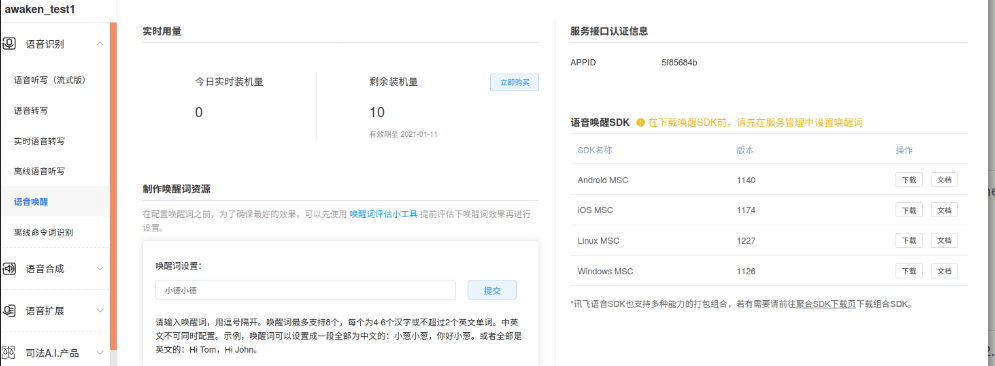Click the 今日实时装机量 label
Screen dimensions: 995x366
(229, 82)
